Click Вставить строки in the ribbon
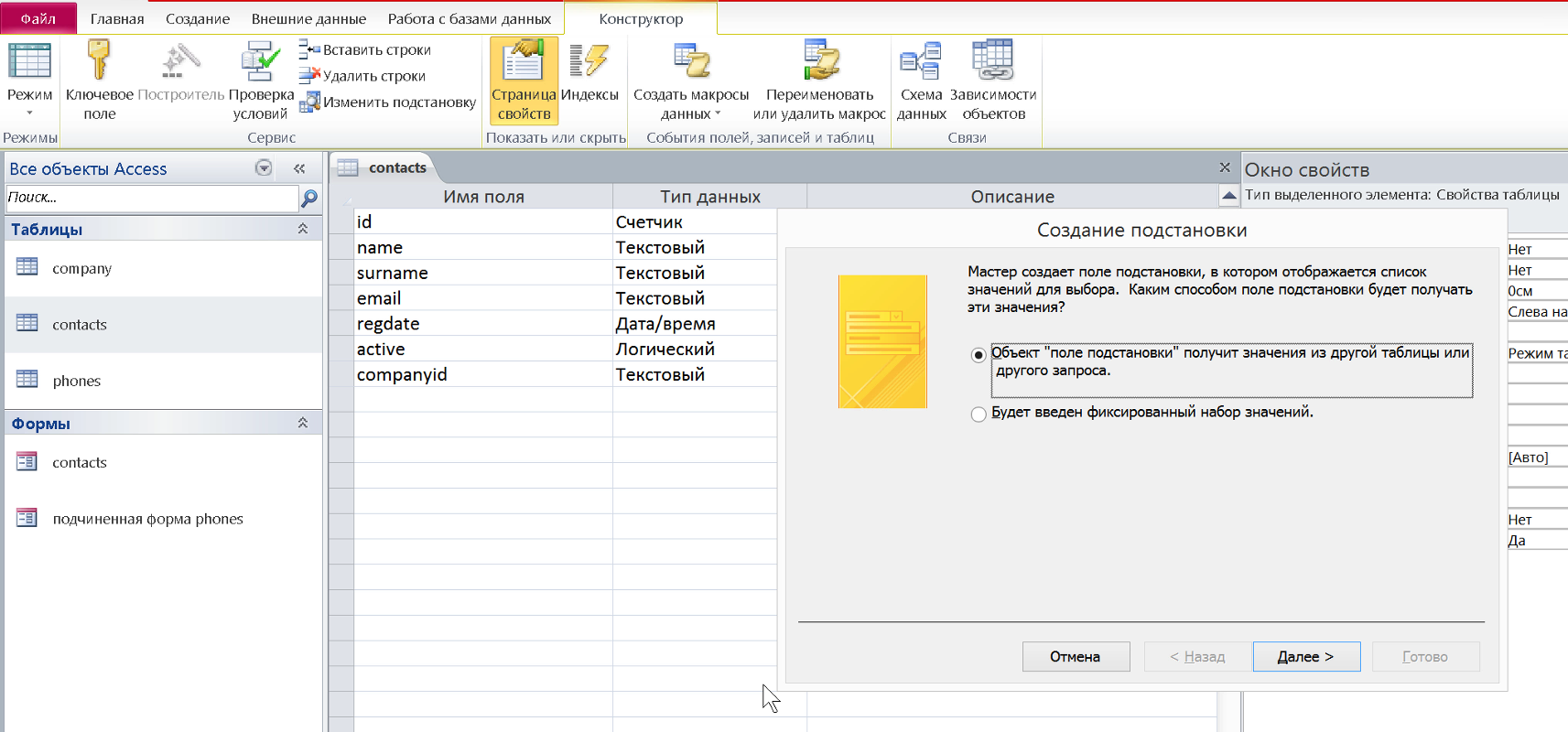 (366, 50)
